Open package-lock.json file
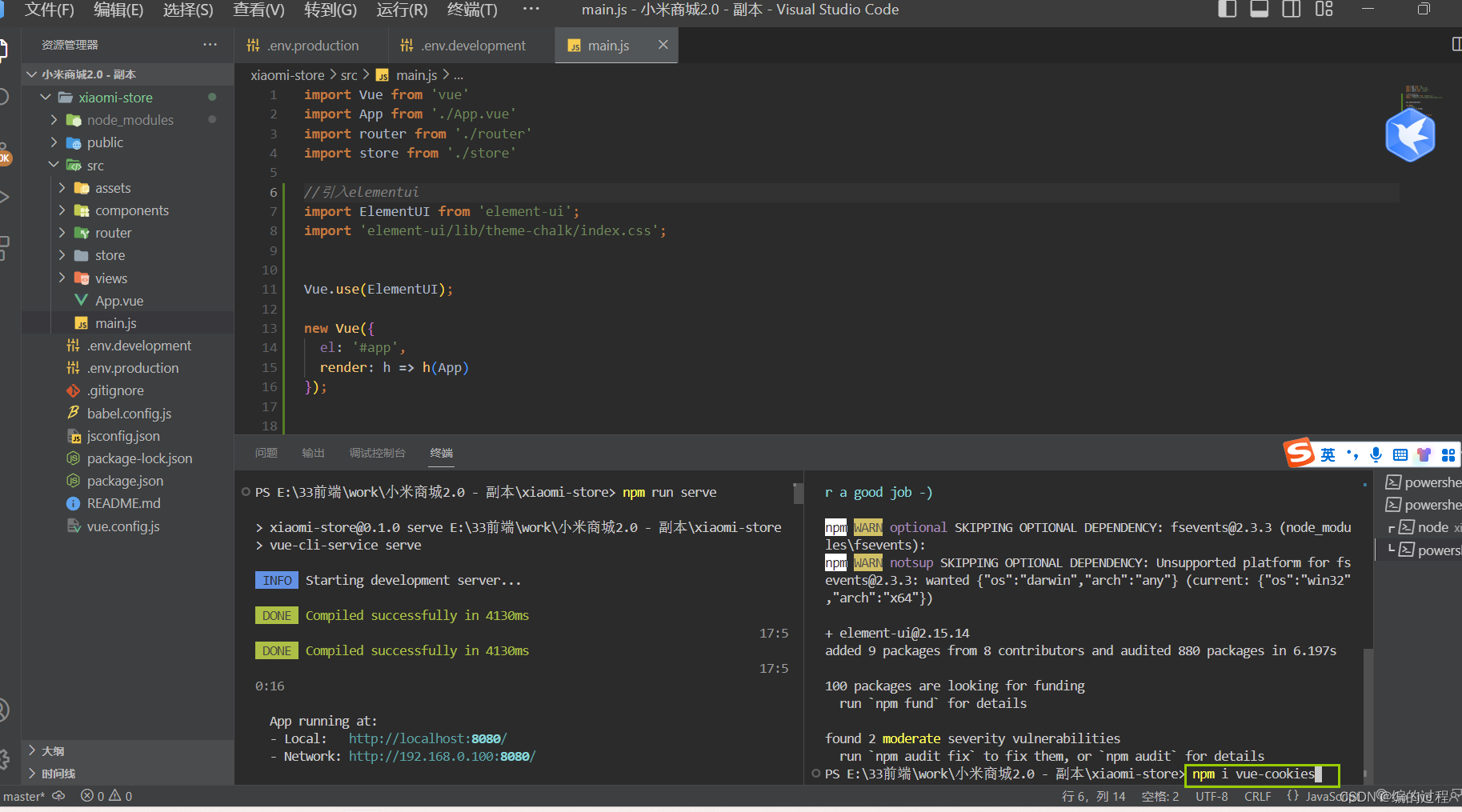Image resolution: width=1462 pixels, height=812 pixels. coord(128,458)
